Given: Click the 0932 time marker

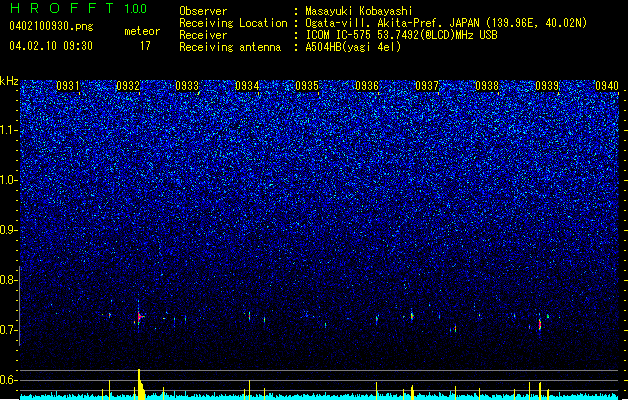Looking at the screenshot, I should point(128,86).
